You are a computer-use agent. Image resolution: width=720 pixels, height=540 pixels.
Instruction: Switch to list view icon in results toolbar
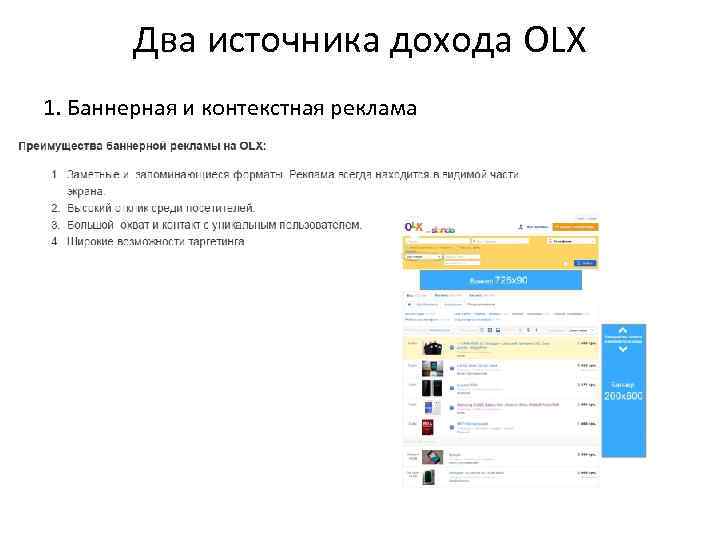click(482, 330)
